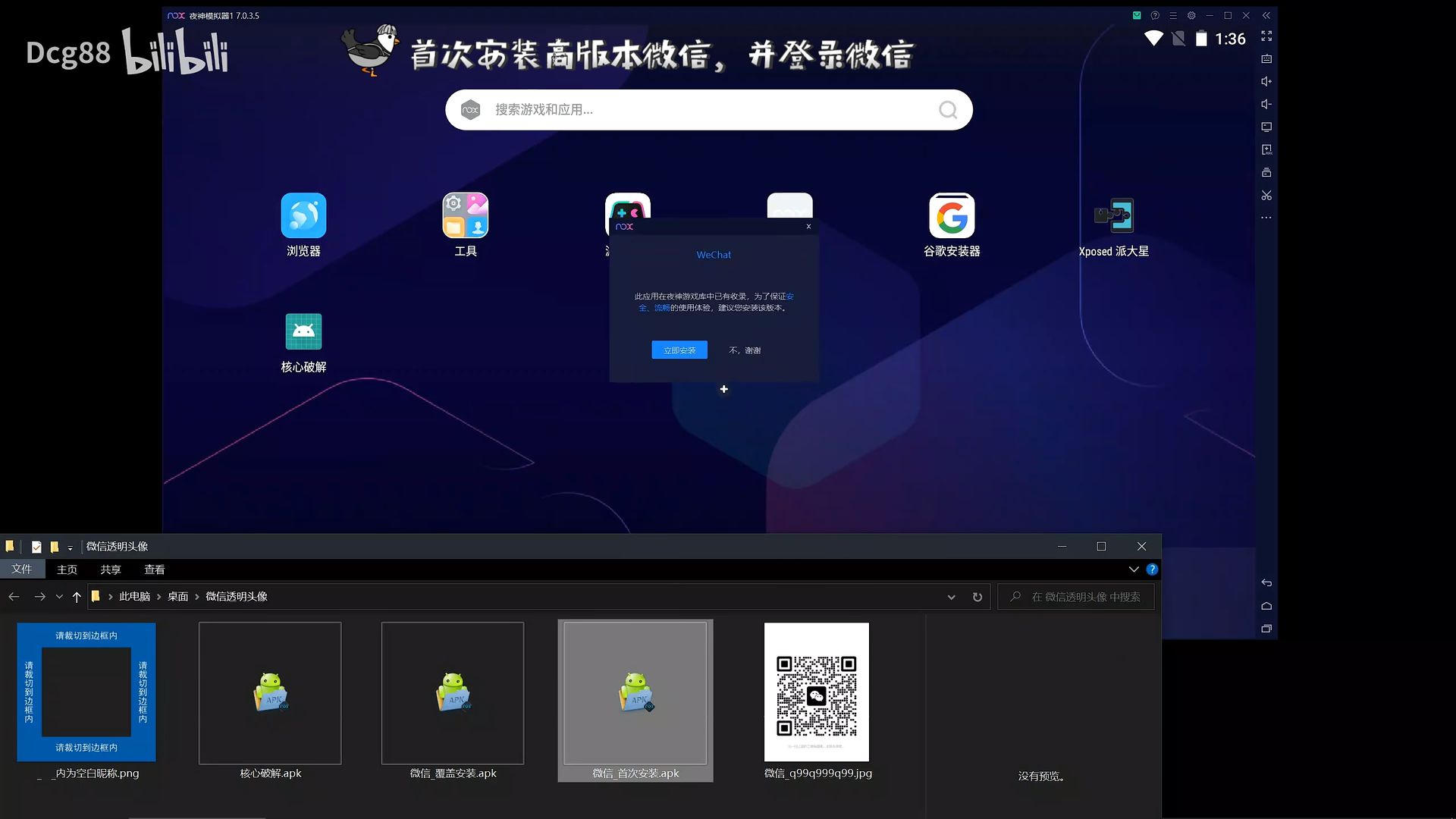Collapse the Nox sidebar with double-arrow icon

point(1266,15)
